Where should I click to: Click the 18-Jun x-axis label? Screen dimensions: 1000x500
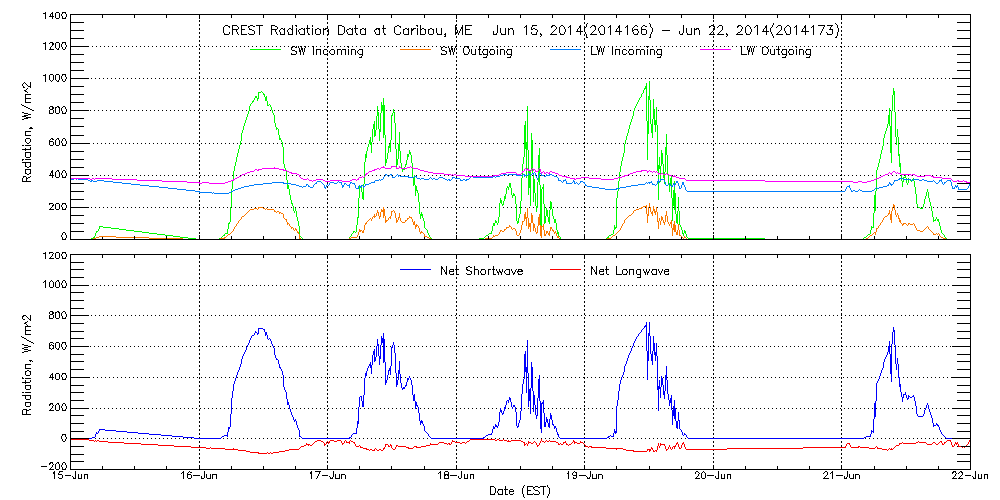[x=457, y=476]
